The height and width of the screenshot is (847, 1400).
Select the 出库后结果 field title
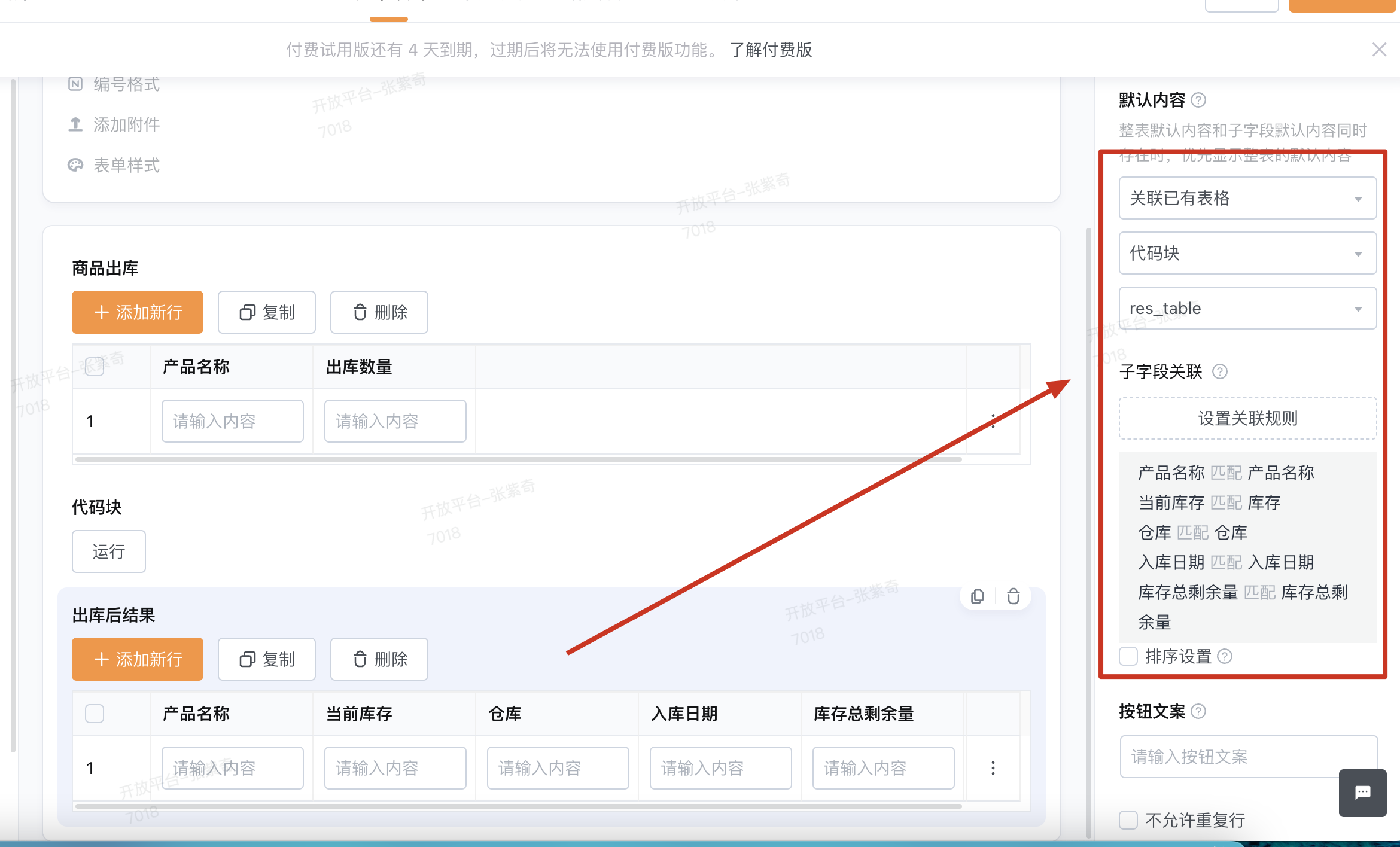pos(114,615)
